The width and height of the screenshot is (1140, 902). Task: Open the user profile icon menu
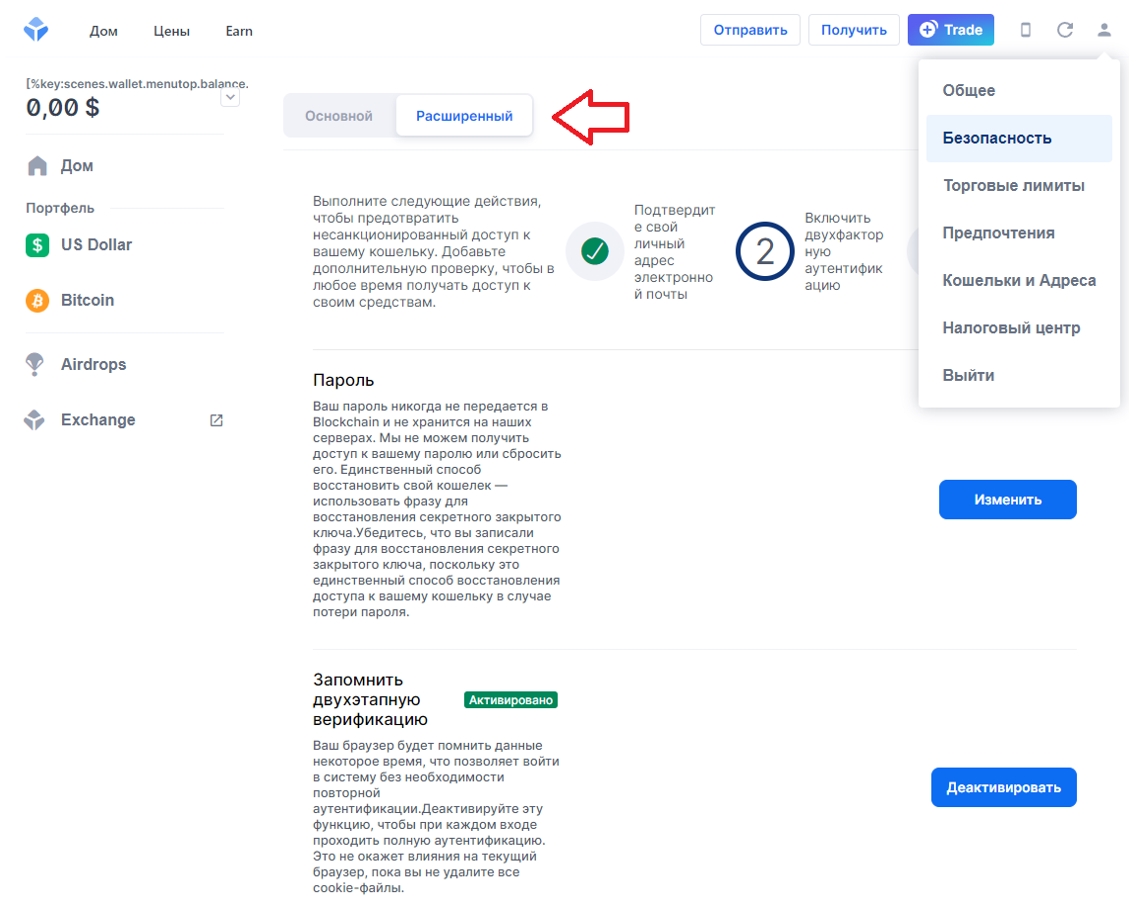click(1104, 30)
